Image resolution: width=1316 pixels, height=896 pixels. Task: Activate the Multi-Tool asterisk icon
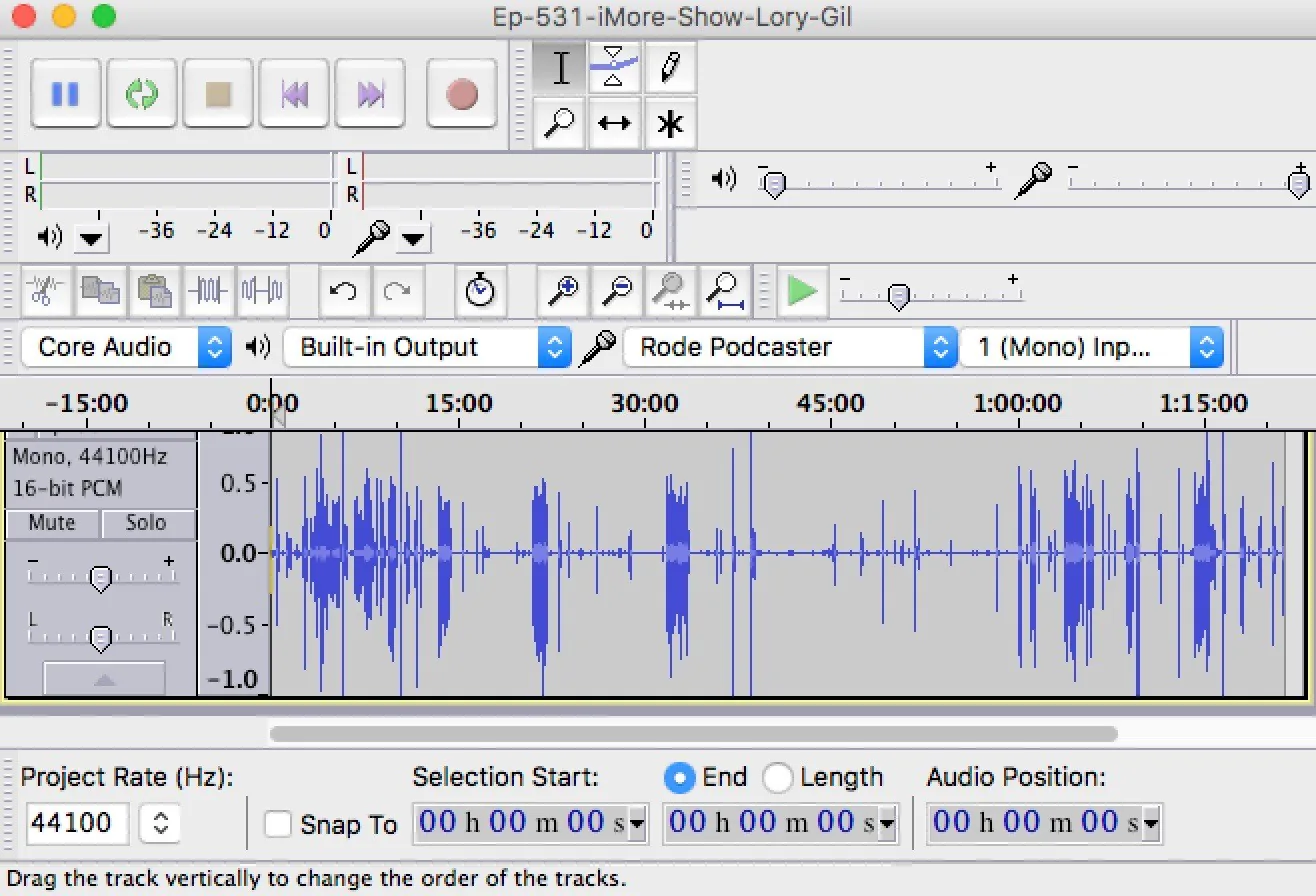pos(670,123)
